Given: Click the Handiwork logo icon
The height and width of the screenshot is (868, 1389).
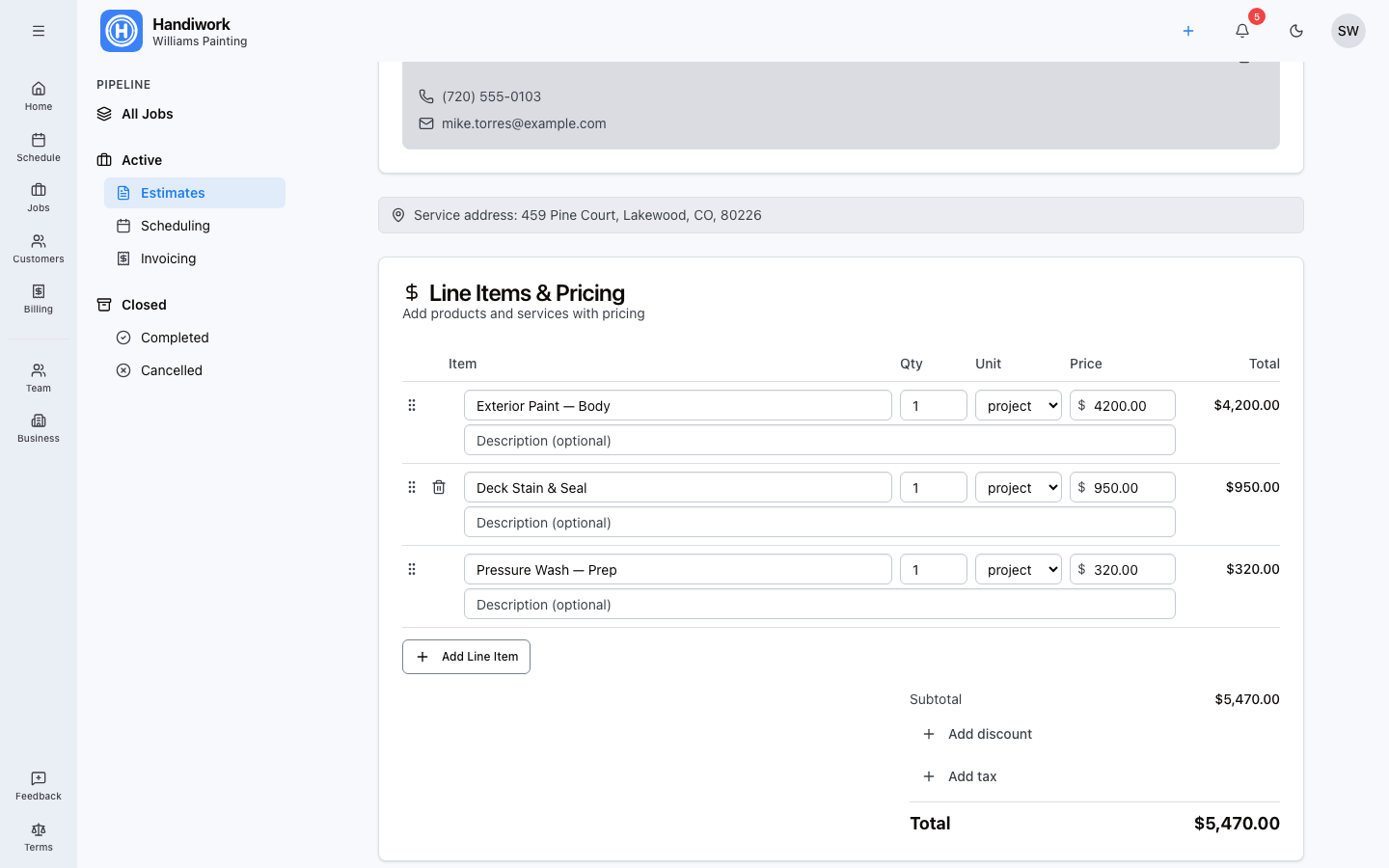Looking at the screenshot, I should [122, 31].
